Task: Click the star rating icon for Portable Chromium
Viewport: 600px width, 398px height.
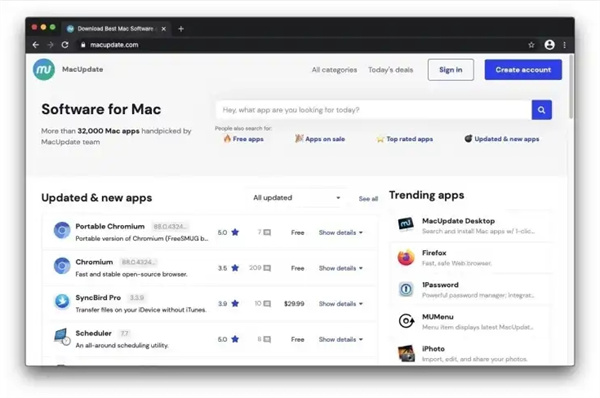Action: tap(235, 232)
